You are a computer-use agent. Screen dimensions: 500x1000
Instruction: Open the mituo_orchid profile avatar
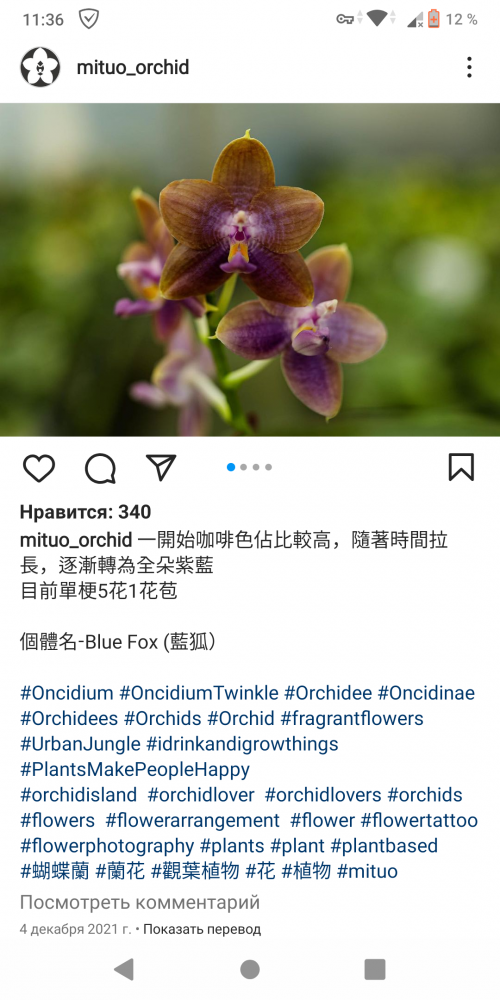pos(40,67)
